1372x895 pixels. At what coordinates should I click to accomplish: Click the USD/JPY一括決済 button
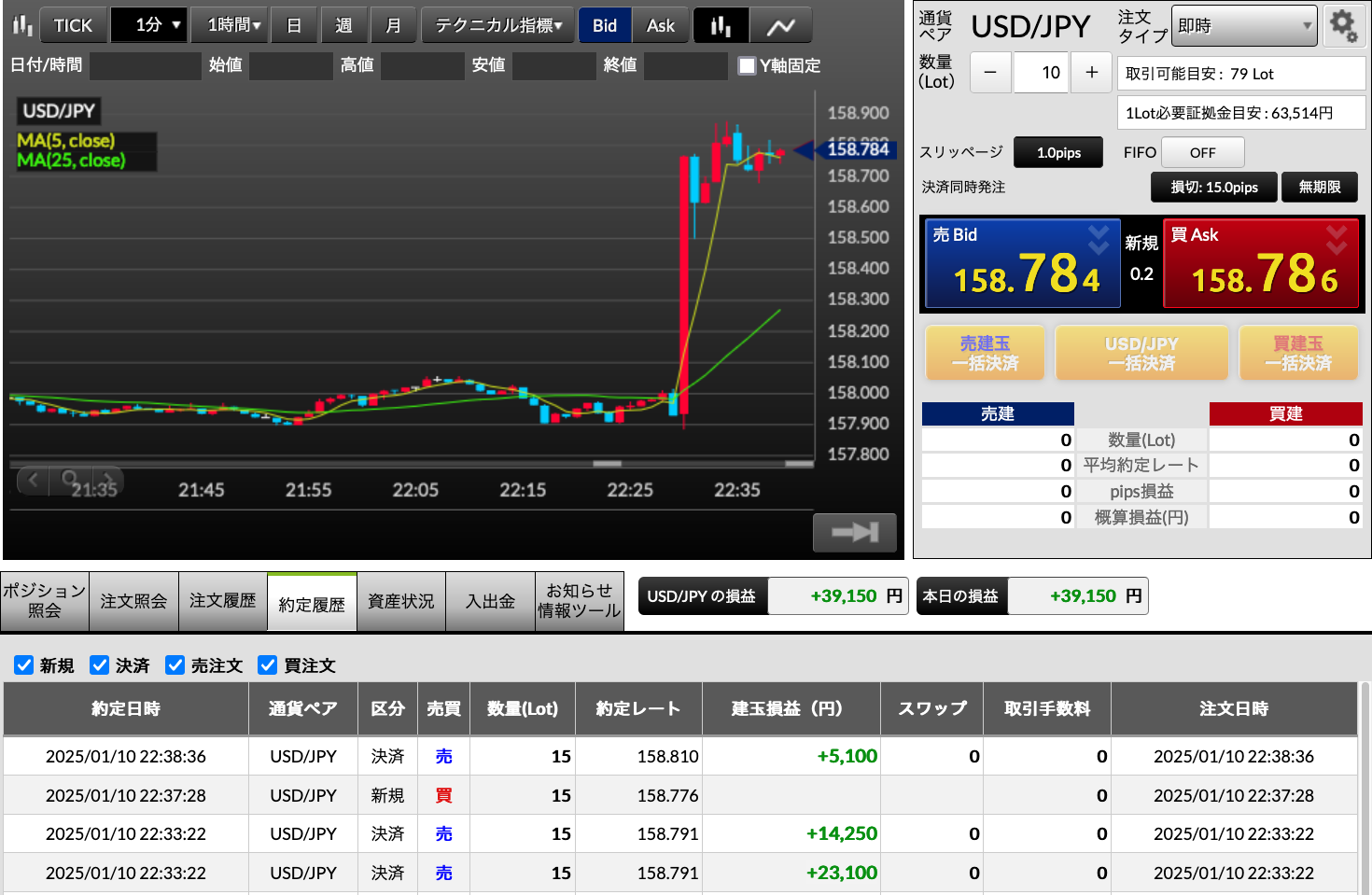pos(1141,353)
